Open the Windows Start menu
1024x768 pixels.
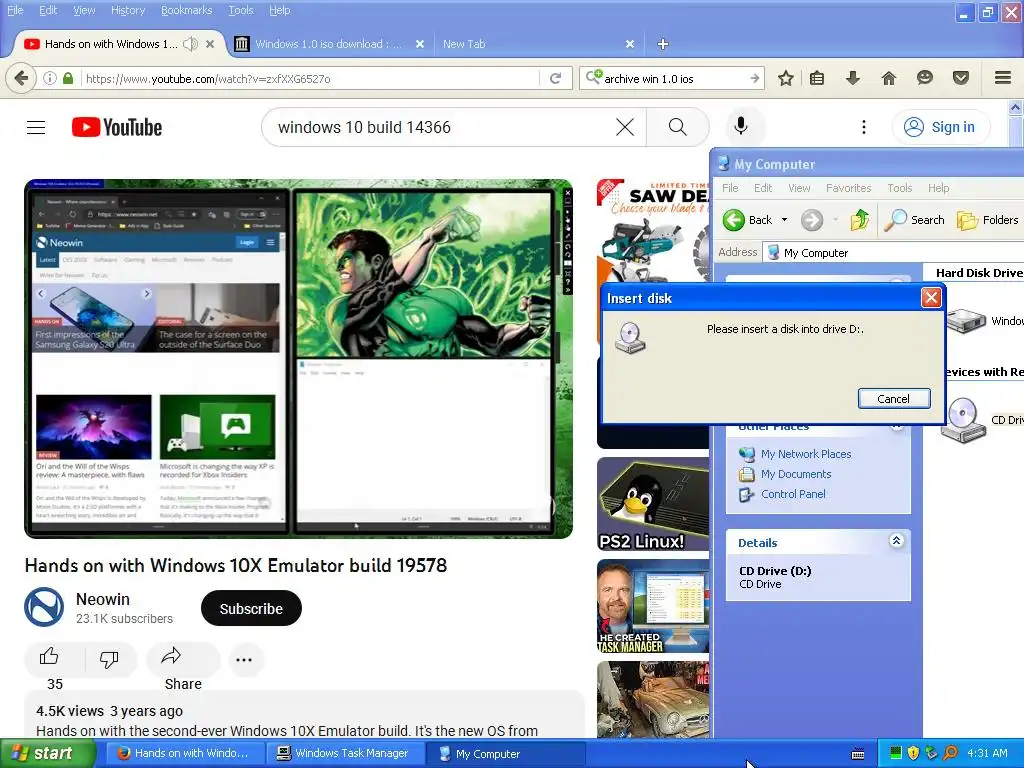click(47, 754)
